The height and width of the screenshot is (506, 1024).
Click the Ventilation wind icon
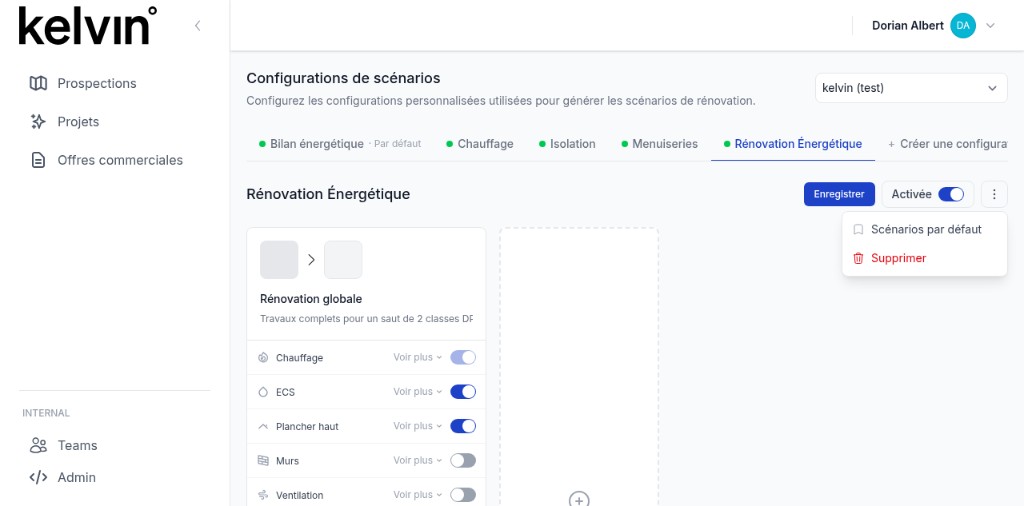pos(263,495)
